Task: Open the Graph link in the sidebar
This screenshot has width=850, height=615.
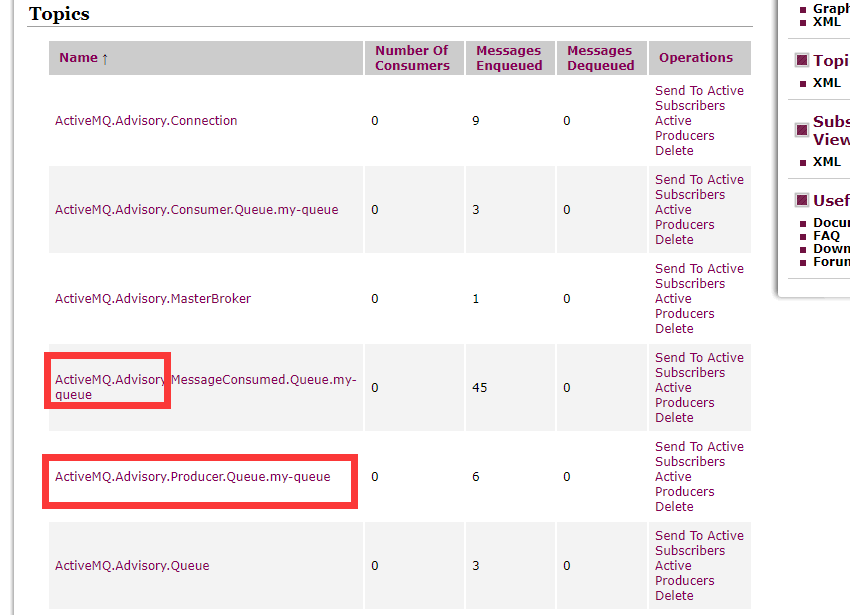Action: point(831,9)
